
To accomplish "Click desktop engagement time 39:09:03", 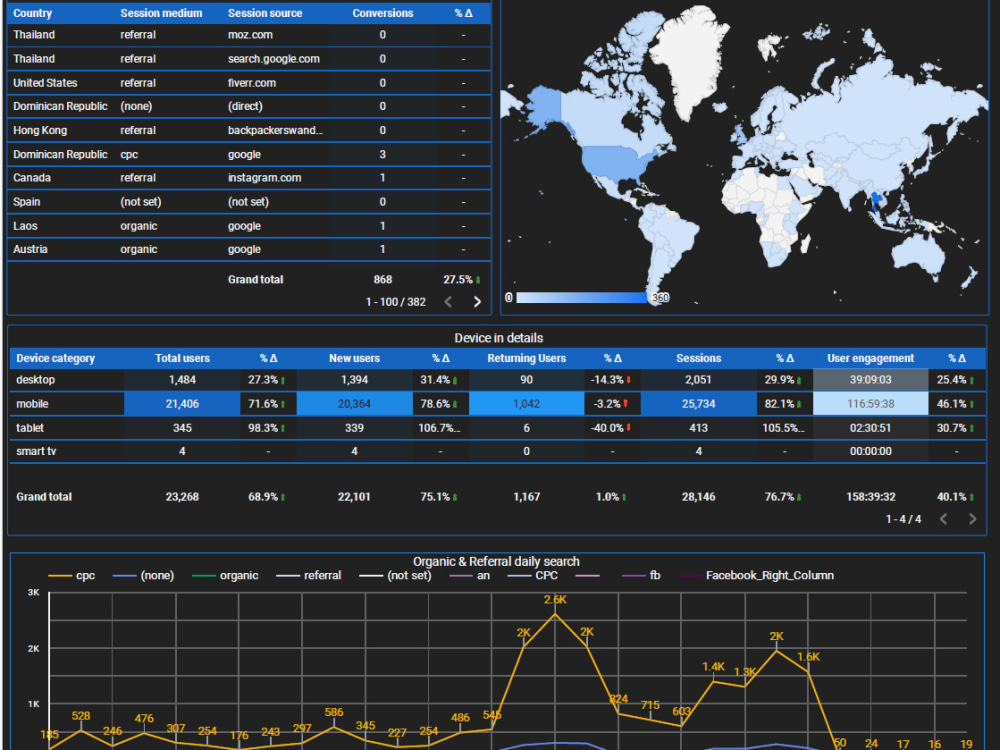I will pos(871,380).
